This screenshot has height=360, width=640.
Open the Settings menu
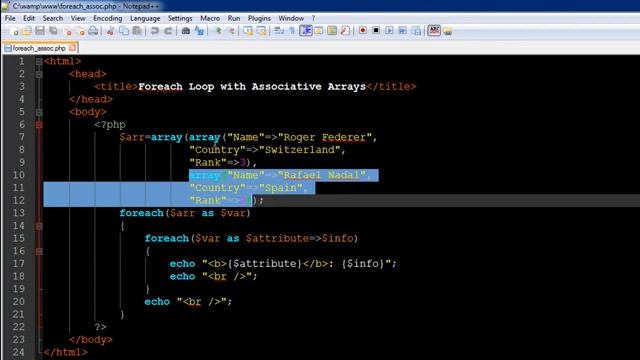coord(180,18)
